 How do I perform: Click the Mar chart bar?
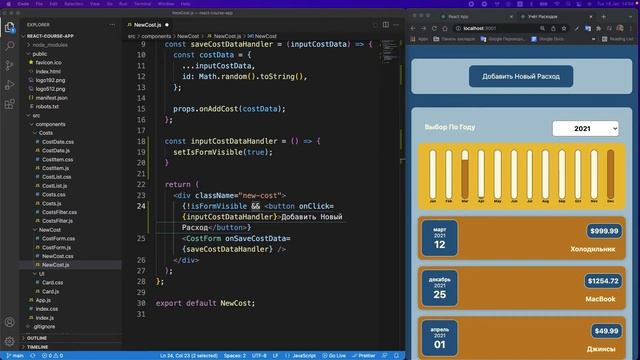(x=464, y=174)
